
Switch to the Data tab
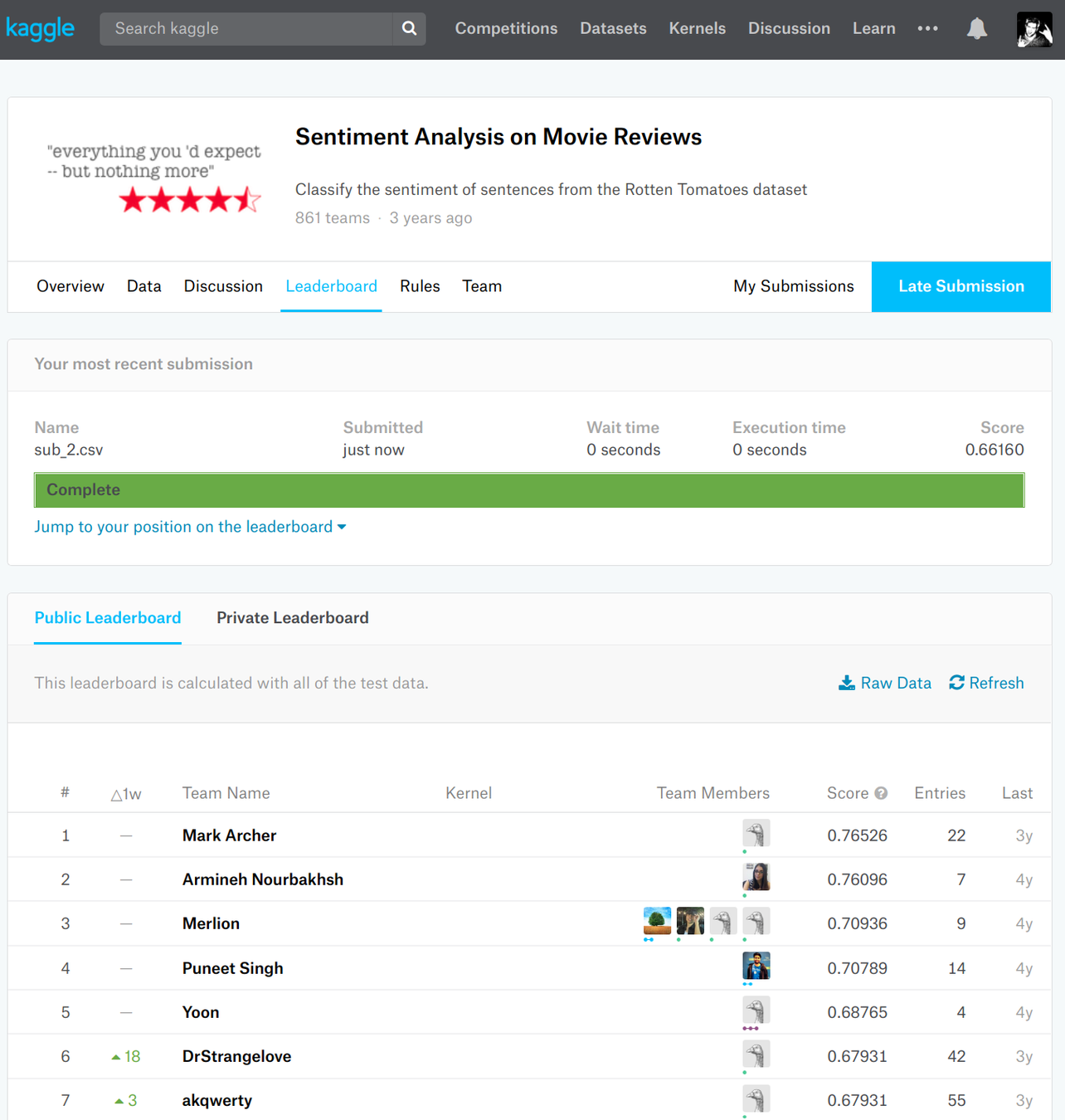click(x=144, y=286)
